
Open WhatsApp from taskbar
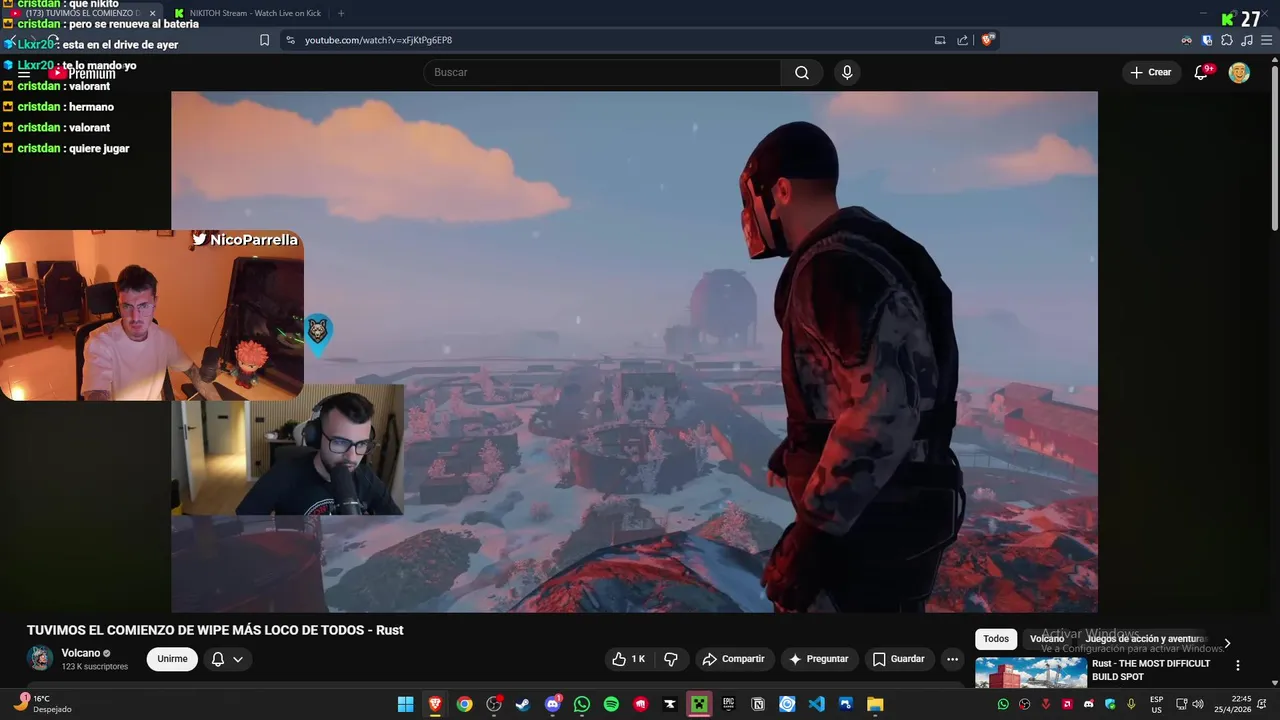point(582,704)
